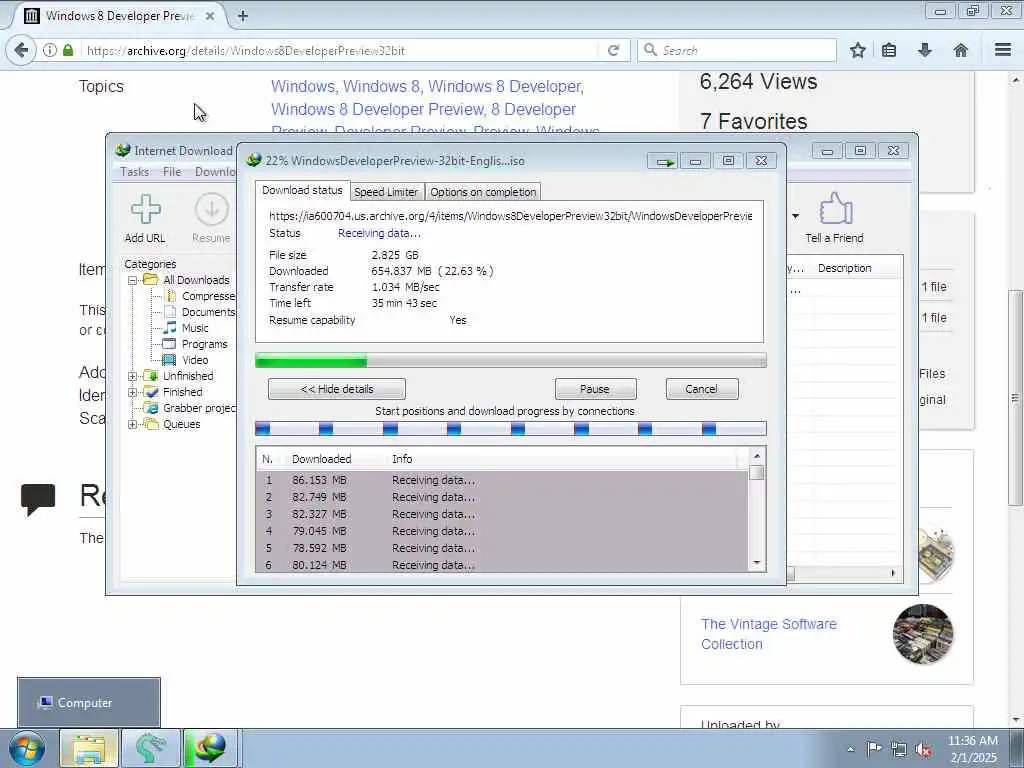Open the Windows 8 Developer Preview topic link
This screenshot has height=768, width=1024.
[377, 109]
